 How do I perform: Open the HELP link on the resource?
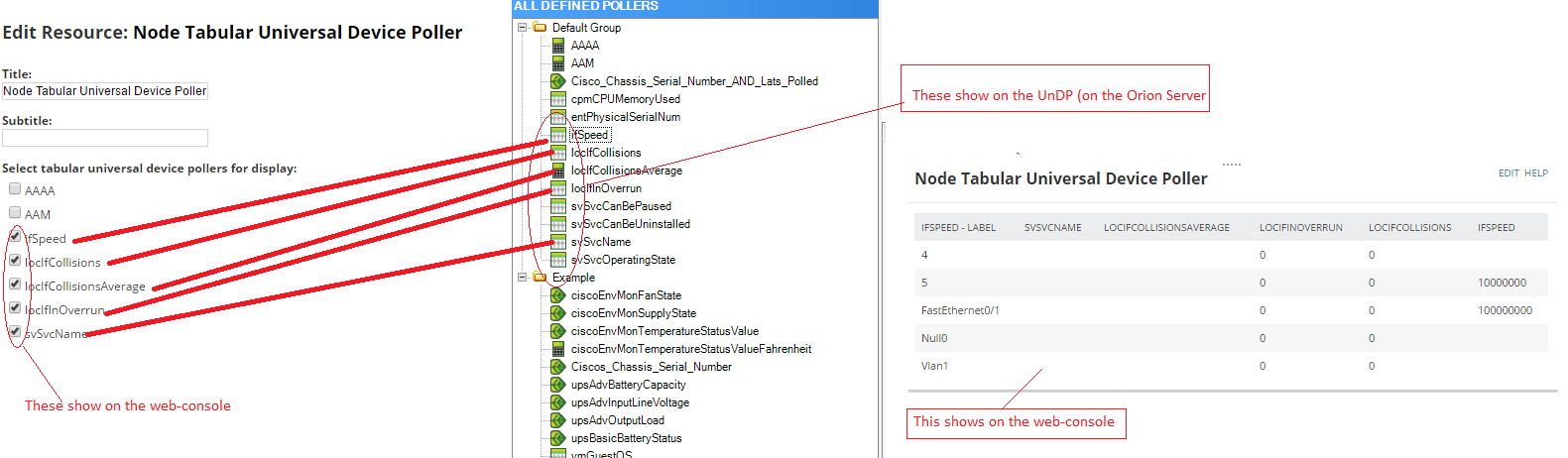[1536, 172]
